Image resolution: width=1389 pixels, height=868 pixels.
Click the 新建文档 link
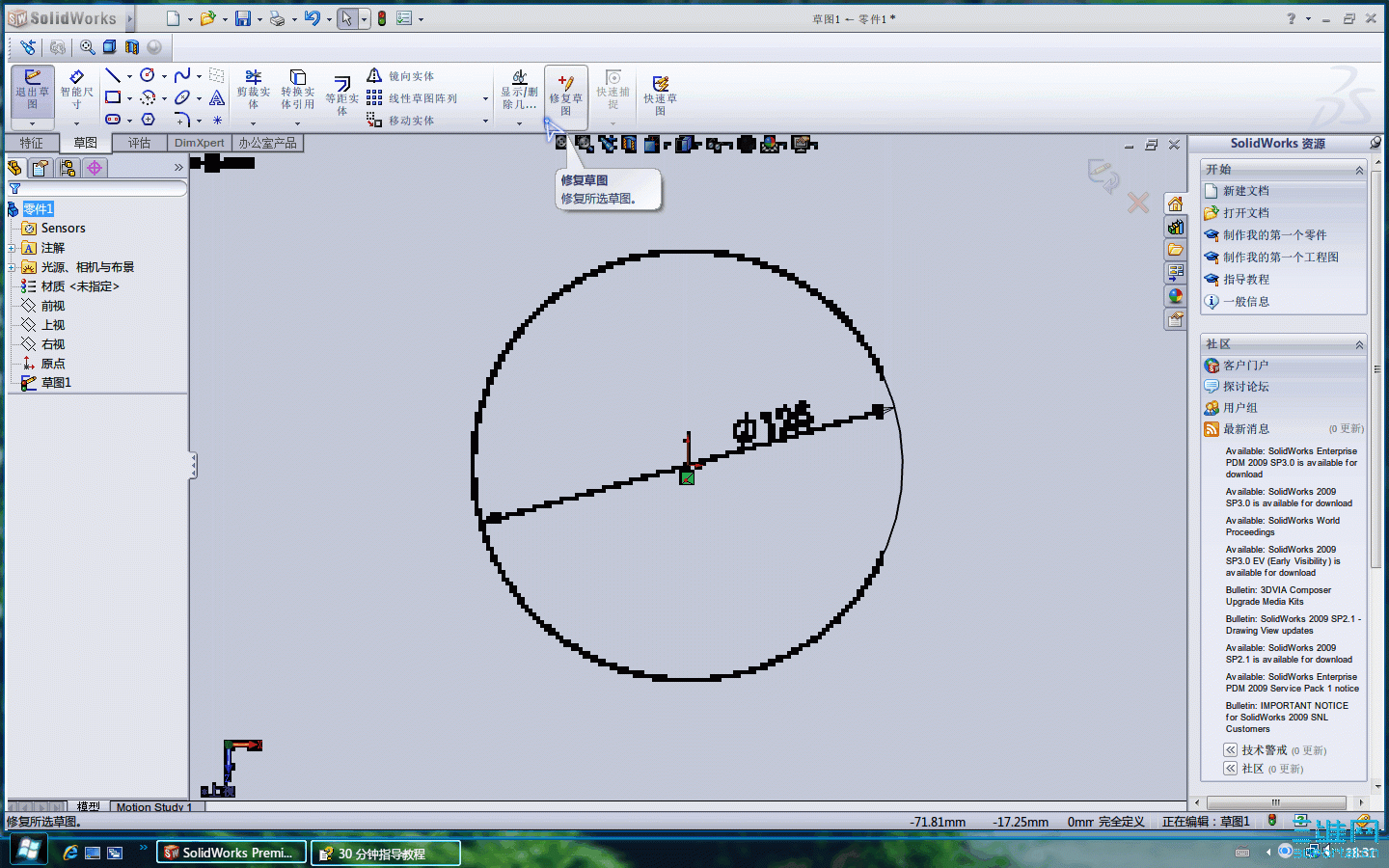tap(1246, 191)
